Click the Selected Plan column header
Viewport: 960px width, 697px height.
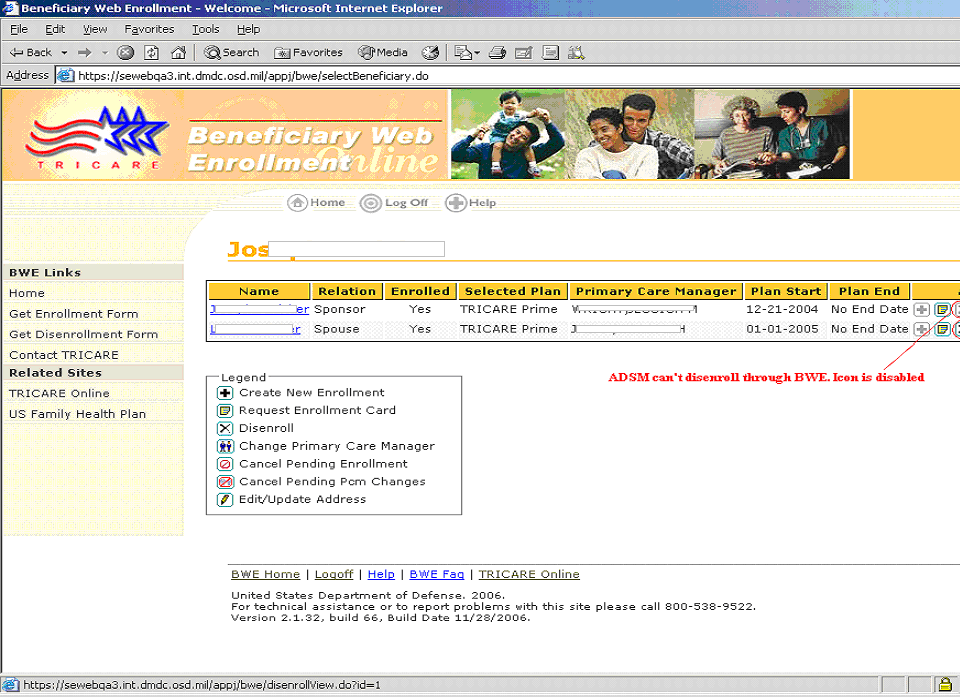pyautogui.click(x=512, y=291)
